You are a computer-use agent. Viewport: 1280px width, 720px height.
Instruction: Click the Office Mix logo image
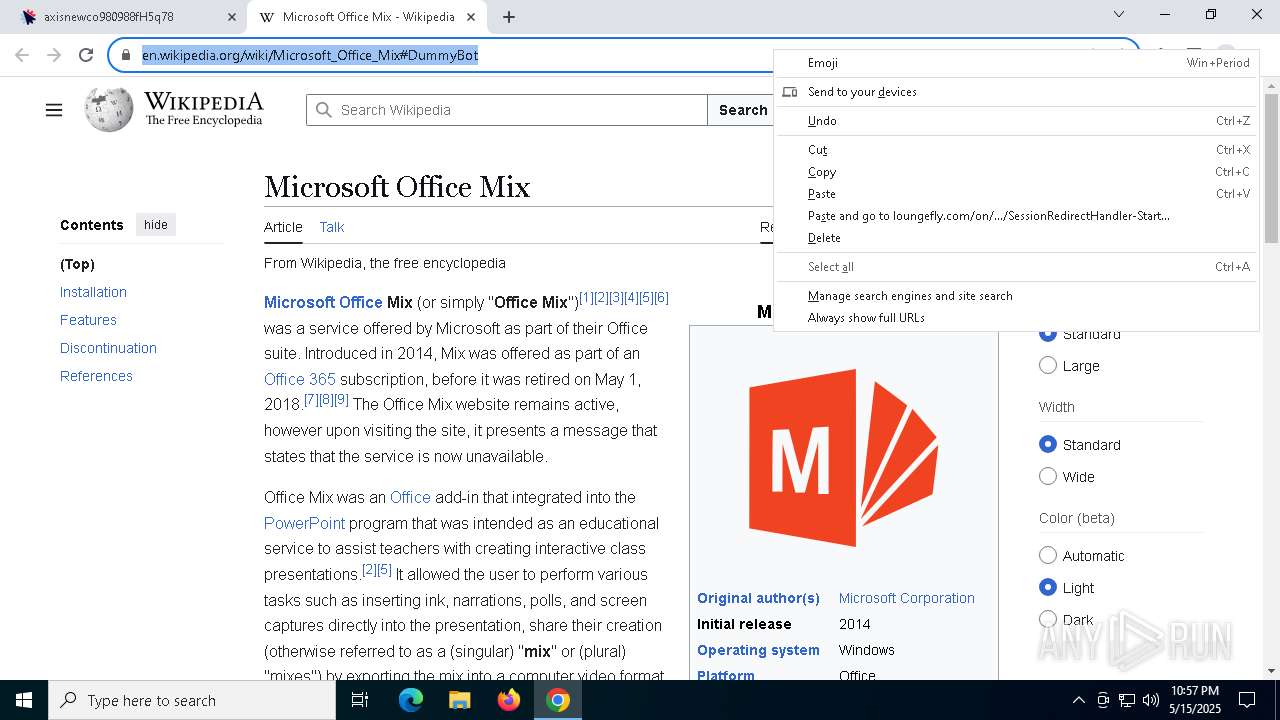pos(843,458)
